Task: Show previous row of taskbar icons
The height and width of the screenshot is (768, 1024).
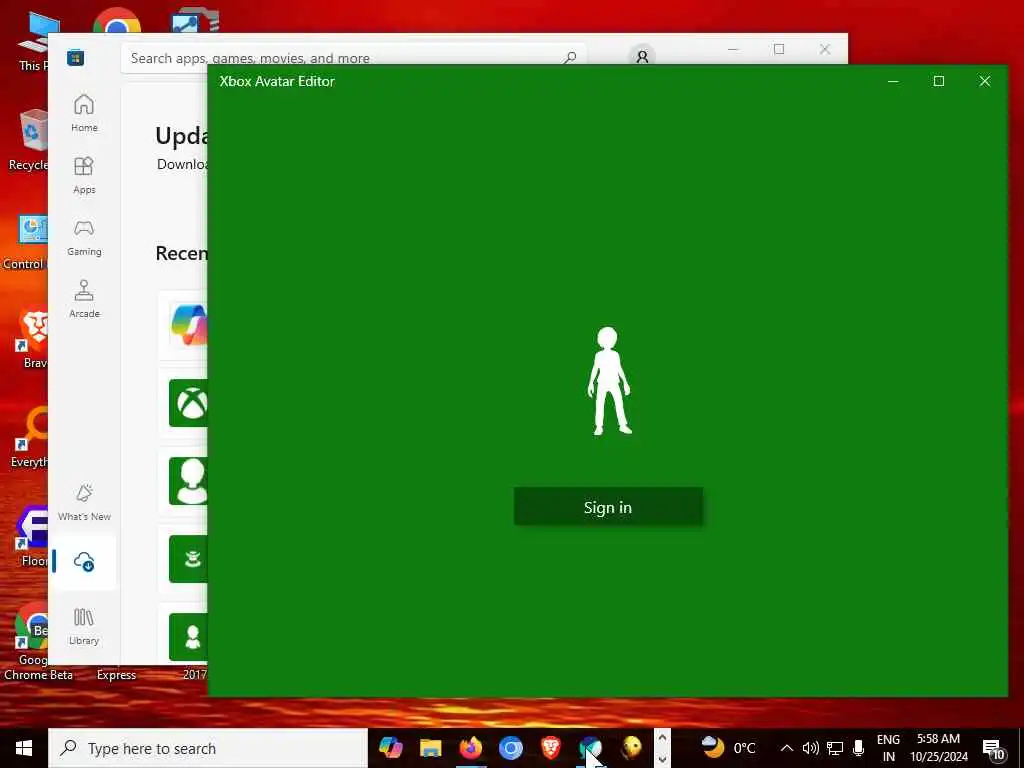Action: (662, 738)
